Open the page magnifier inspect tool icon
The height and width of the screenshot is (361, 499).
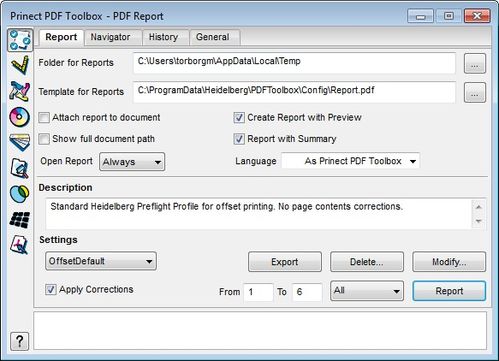(20, 168)
